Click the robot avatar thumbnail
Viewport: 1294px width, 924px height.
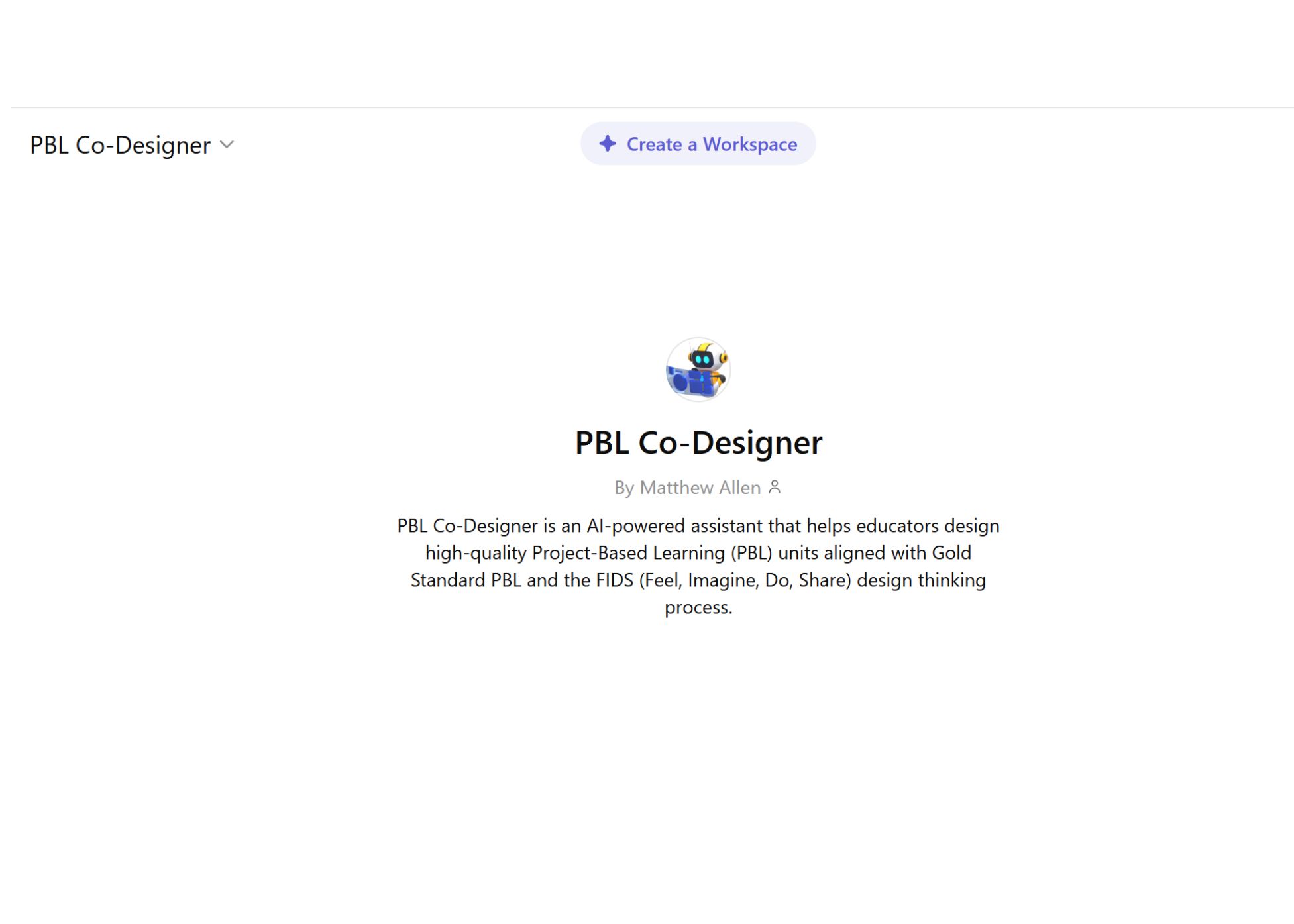click(x=698, y=370)
